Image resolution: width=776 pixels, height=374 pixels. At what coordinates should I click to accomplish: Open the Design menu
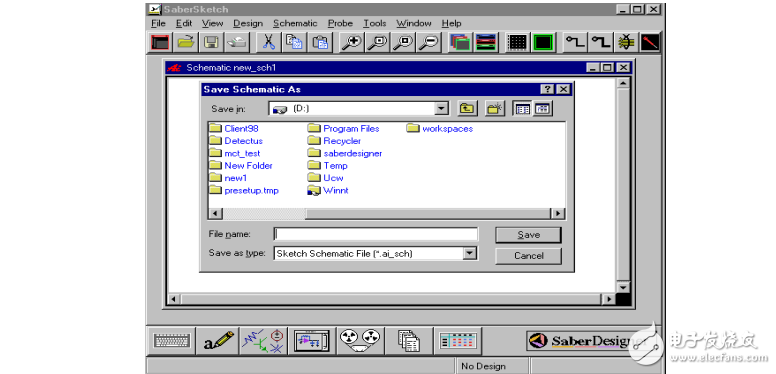point(248,23)
